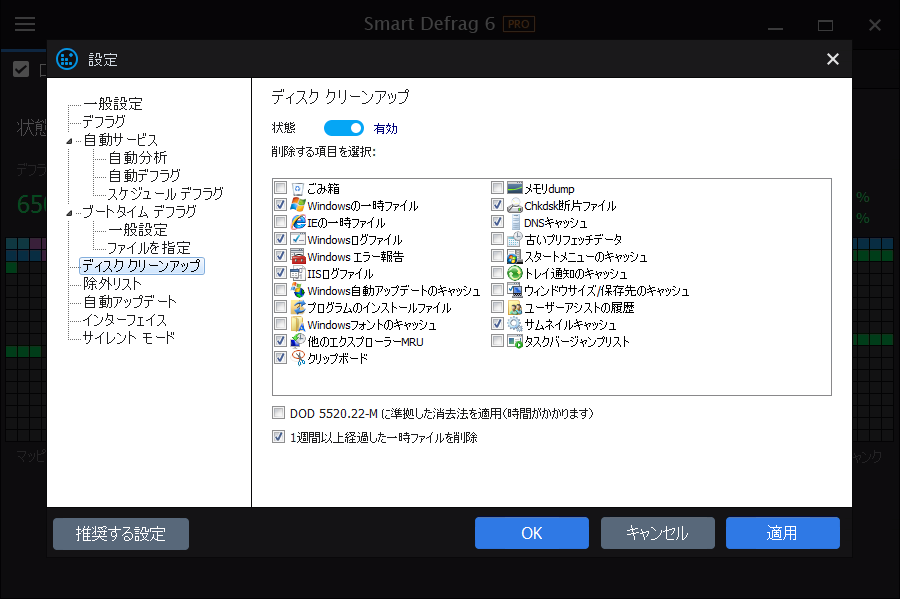Click the DNSキャッシュ icon
This screenshot has width=900, height=600.
(x=514, y=222)
